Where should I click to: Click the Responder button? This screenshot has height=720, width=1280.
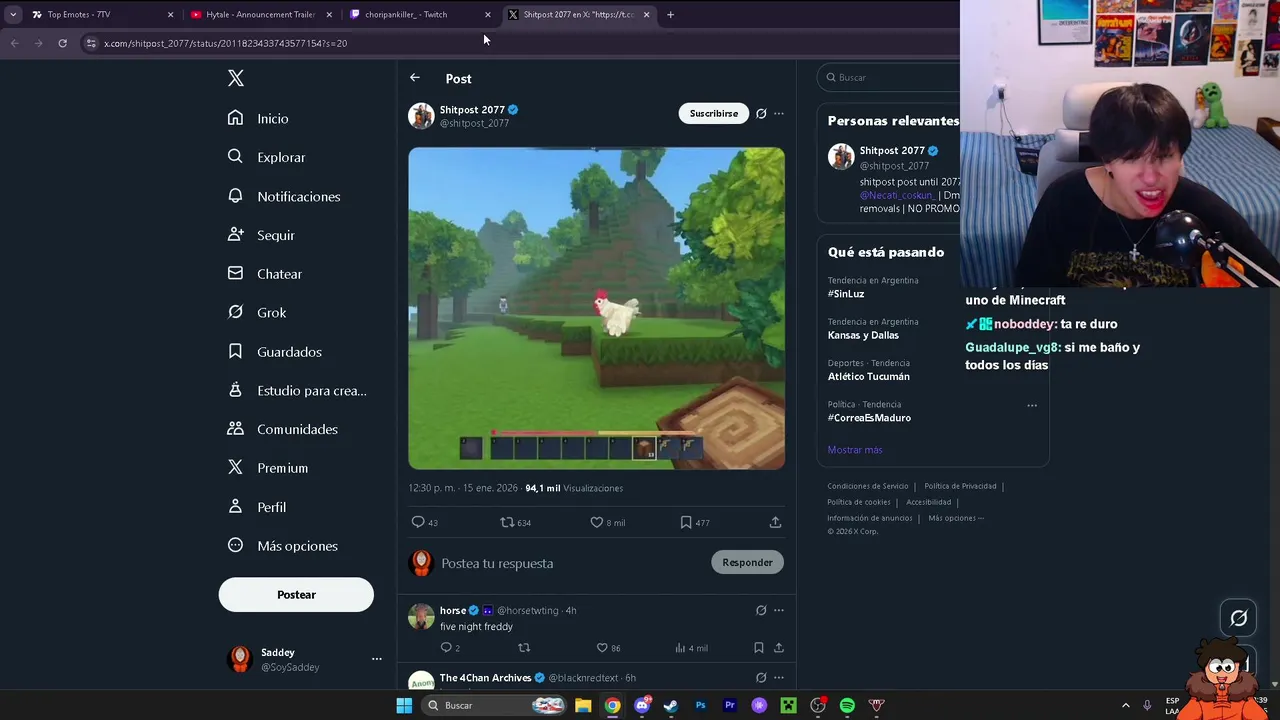747,562
